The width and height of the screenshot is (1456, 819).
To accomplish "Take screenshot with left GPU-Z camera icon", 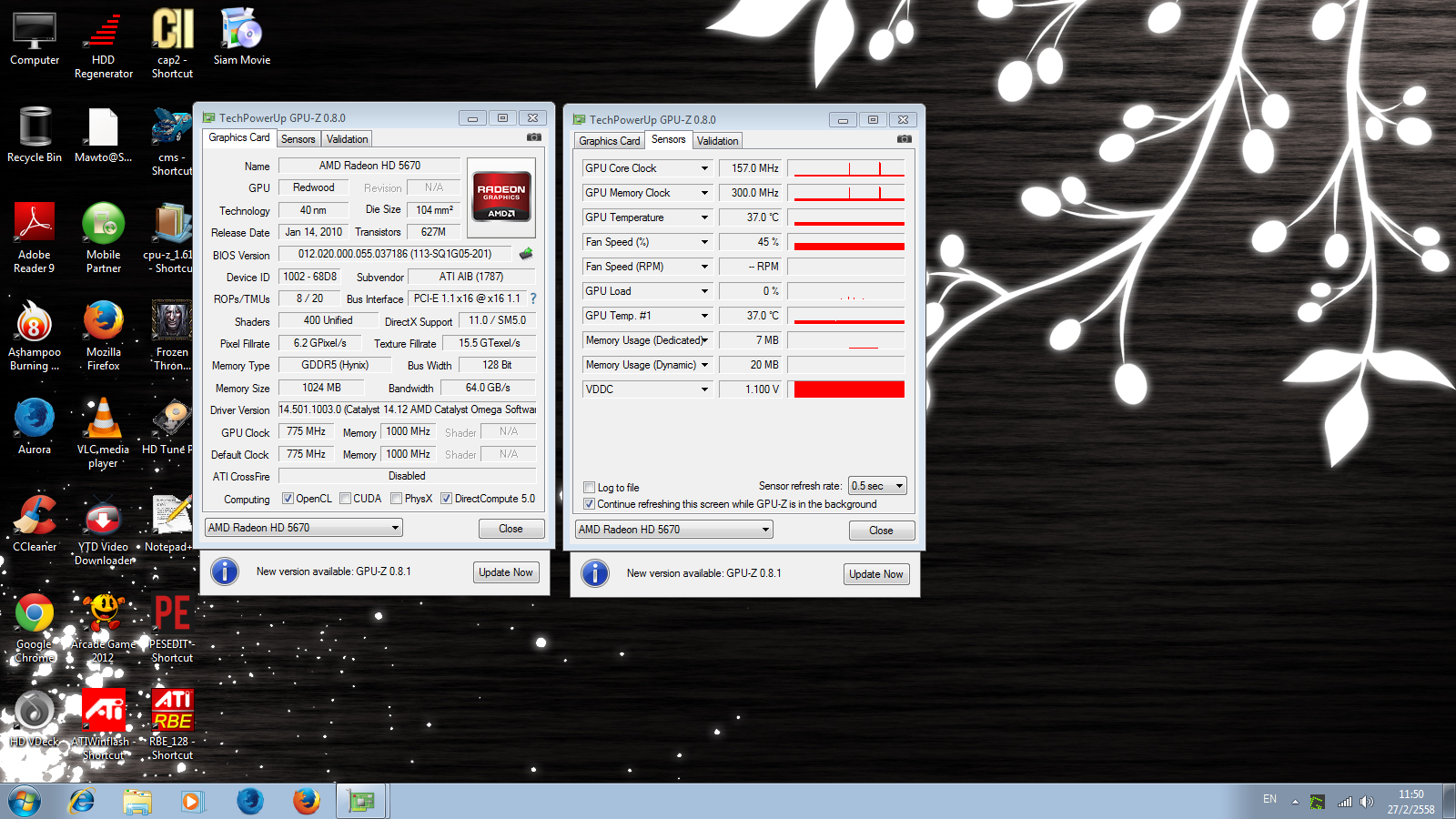I will pos(534,137).
